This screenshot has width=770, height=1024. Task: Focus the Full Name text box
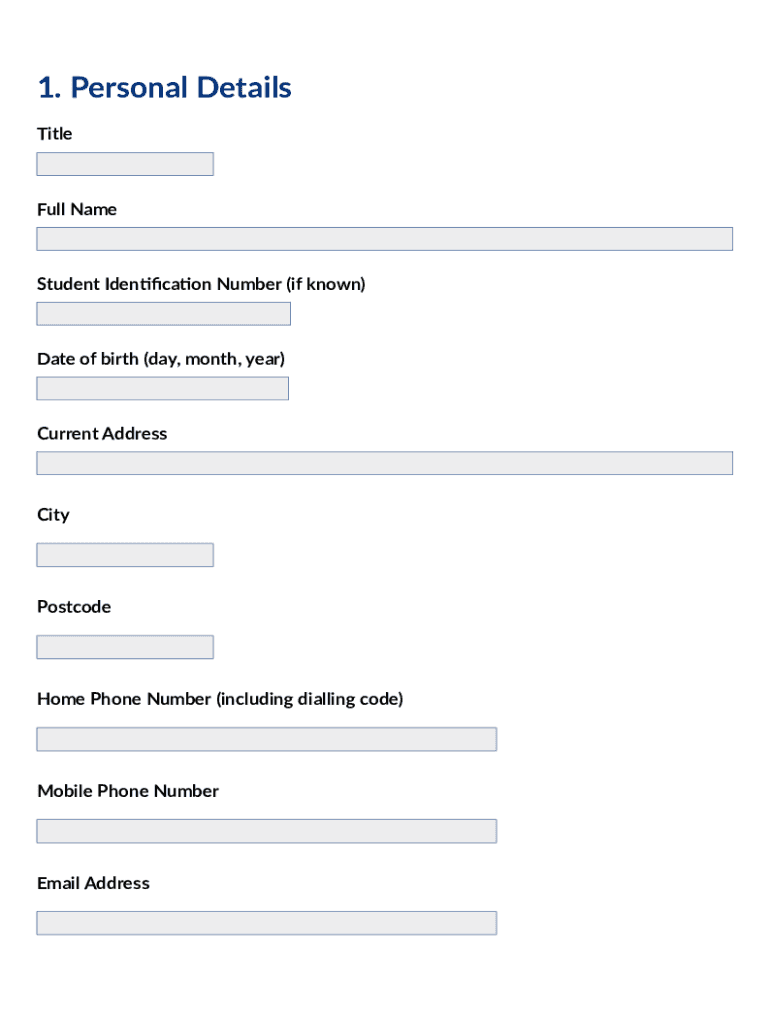(x=384, y=239)
